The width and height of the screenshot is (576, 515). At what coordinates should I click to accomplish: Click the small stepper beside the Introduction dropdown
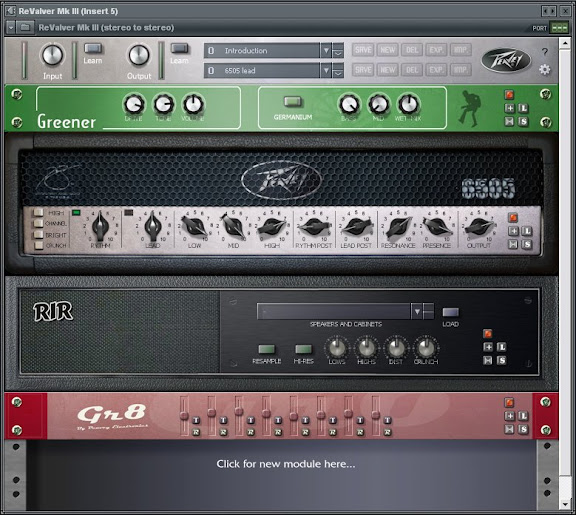(x=338, y=50)
